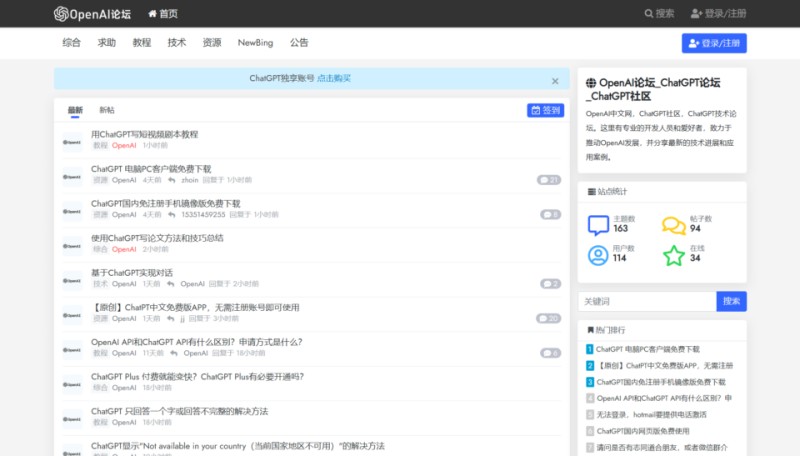Click replier 15351459255 under 手机镜像版 post
Image resolution: width=800 pixels, height=456 pixels.
pos(203,215)
